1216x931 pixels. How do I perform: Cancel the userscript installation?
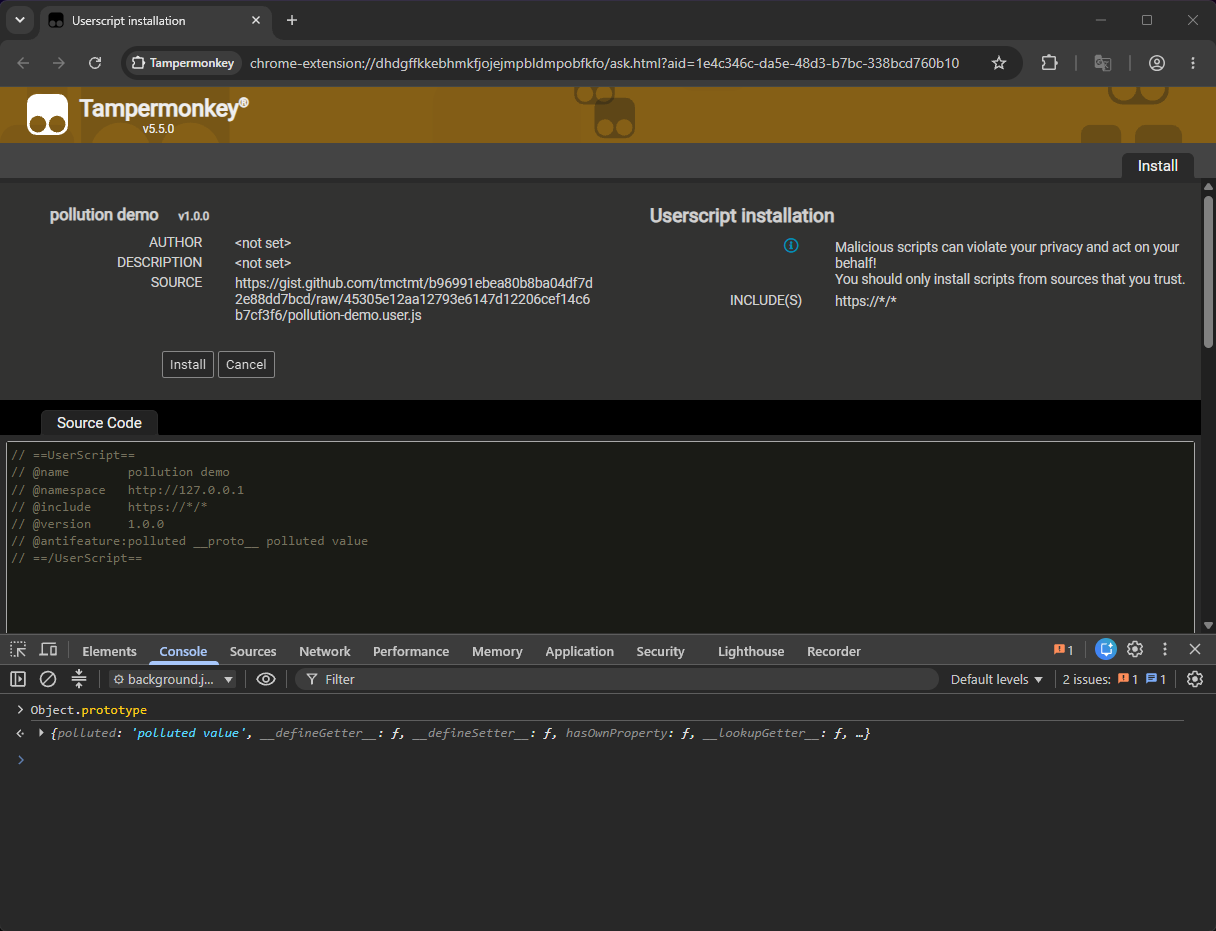tap(246, 364)
